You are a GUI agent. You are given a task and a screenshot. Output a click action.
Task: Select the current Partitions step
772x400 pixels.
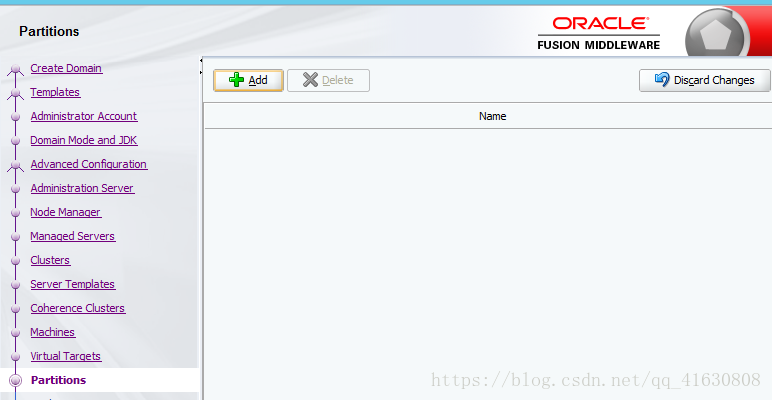(59, 380)
